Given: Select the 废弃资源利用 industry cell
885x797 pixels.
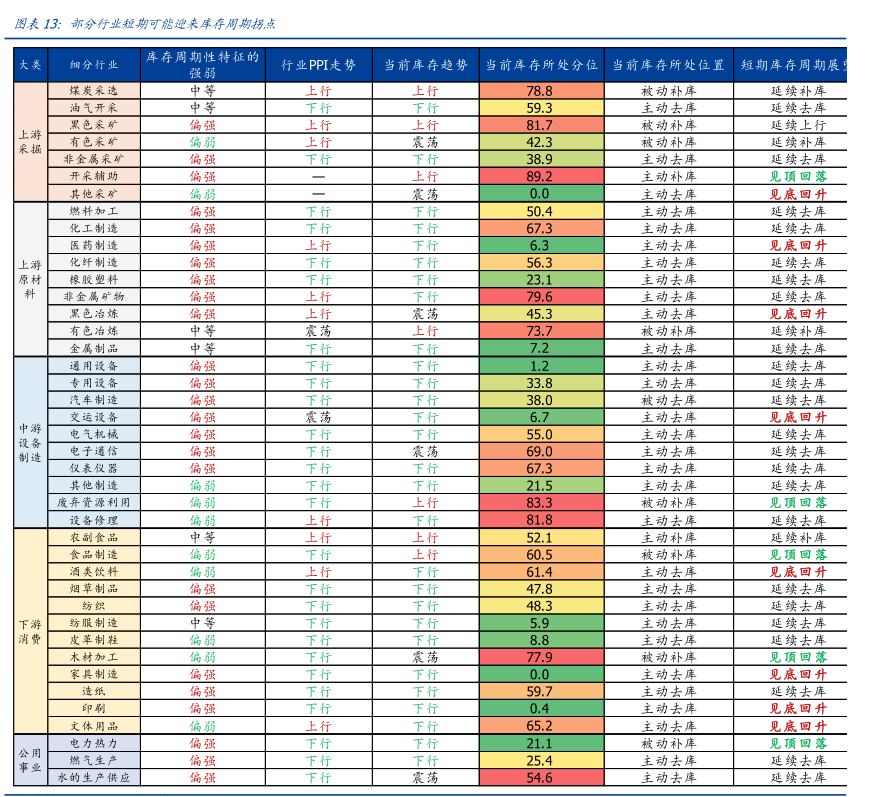Looking at the screenshot, I should pyautogui.click(x=94, y=503).
